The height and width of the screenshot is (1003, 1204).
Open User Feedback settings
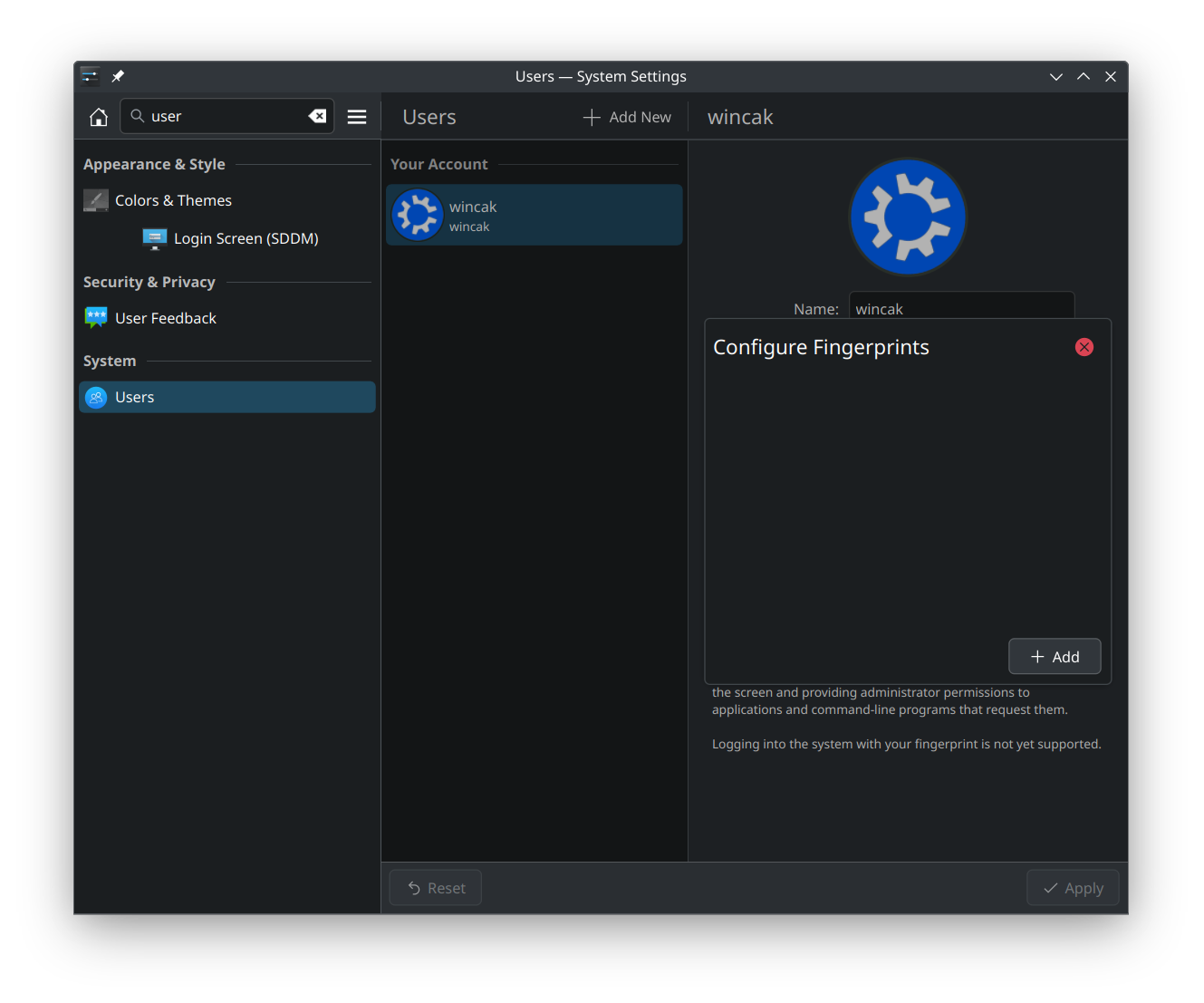[x=166, y=318]
